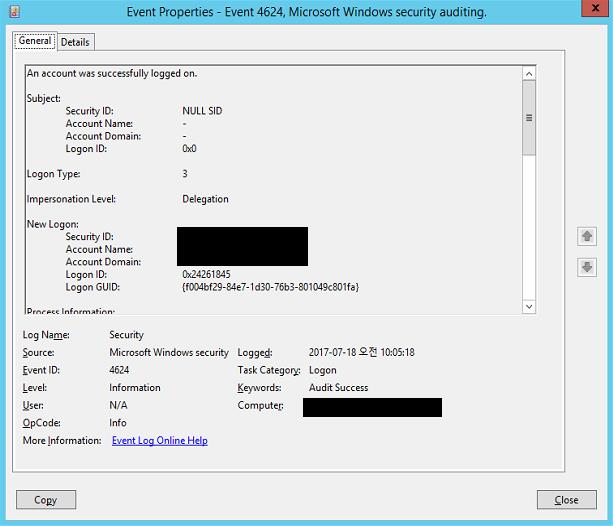
Task: Click Event ID value 4624
Action: tap(119, 370)
